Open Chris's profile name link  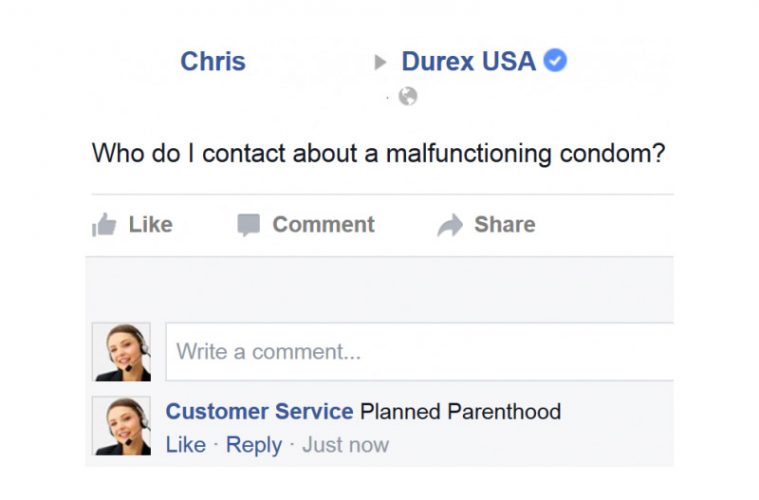click(213, 61)
